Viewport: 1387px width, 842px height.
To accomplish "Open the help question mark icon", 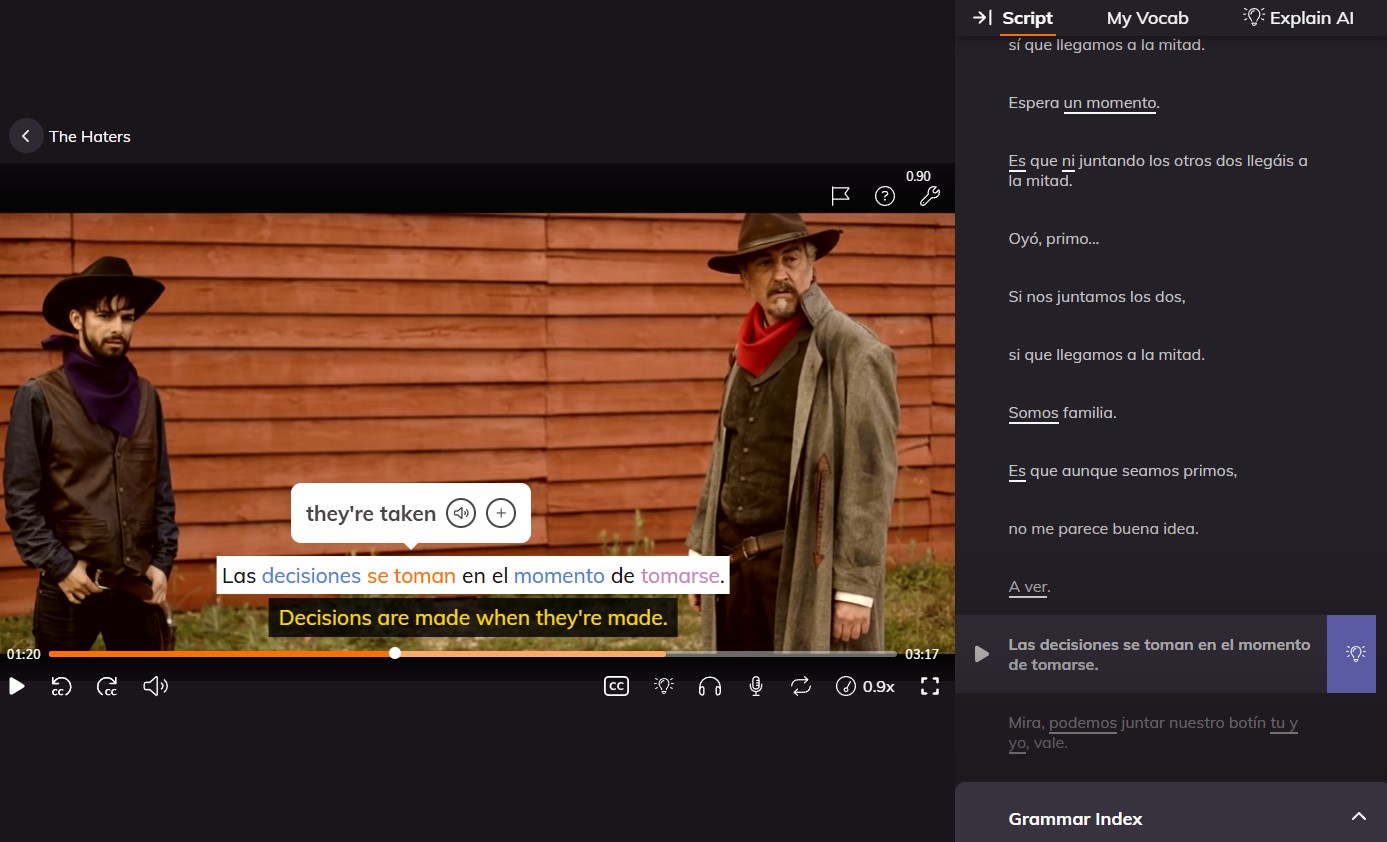I will (x=885, y=196).
